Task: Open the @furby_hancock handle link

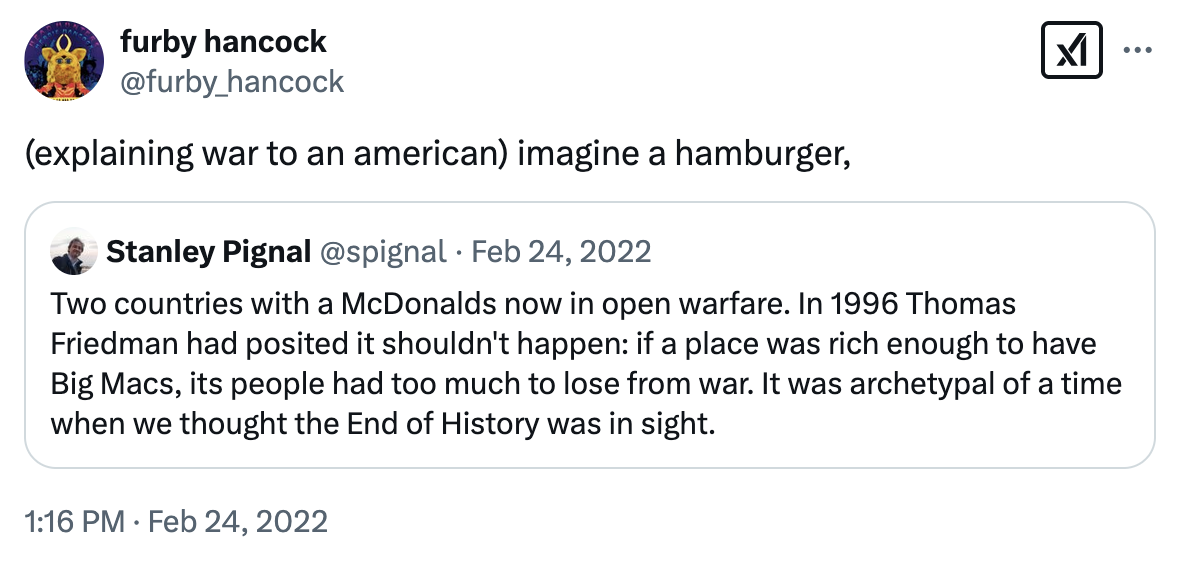Action: (x=231, y=81)
